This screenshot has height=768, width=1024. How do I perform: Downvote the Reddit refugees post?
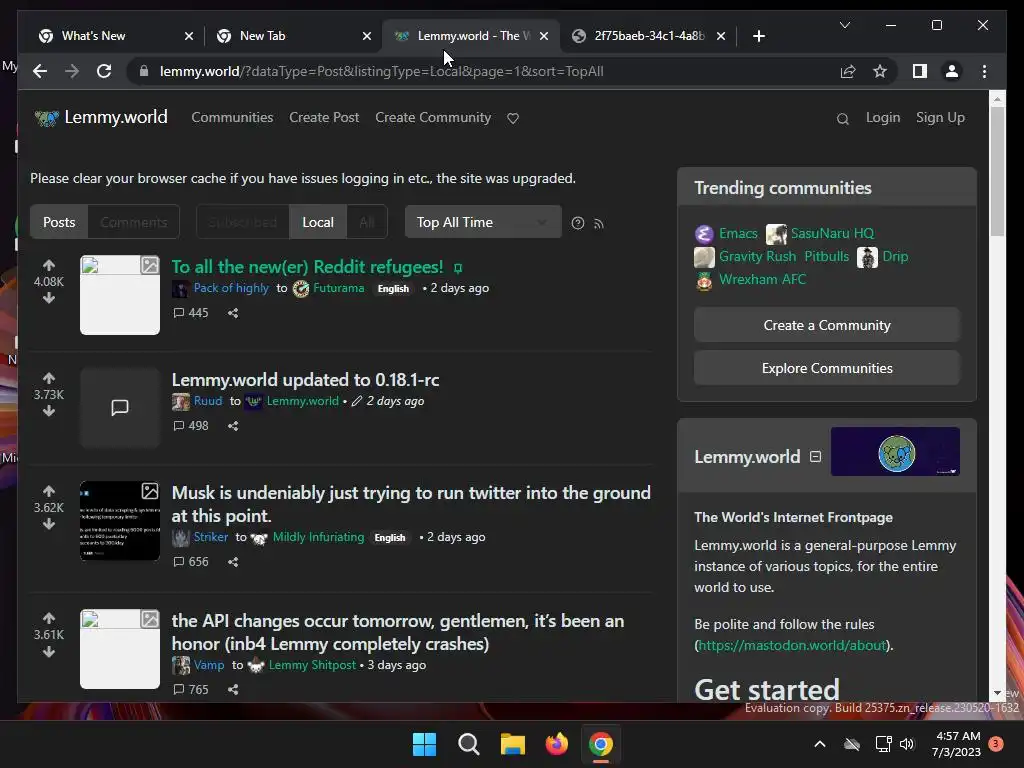[x=49, y=298]
